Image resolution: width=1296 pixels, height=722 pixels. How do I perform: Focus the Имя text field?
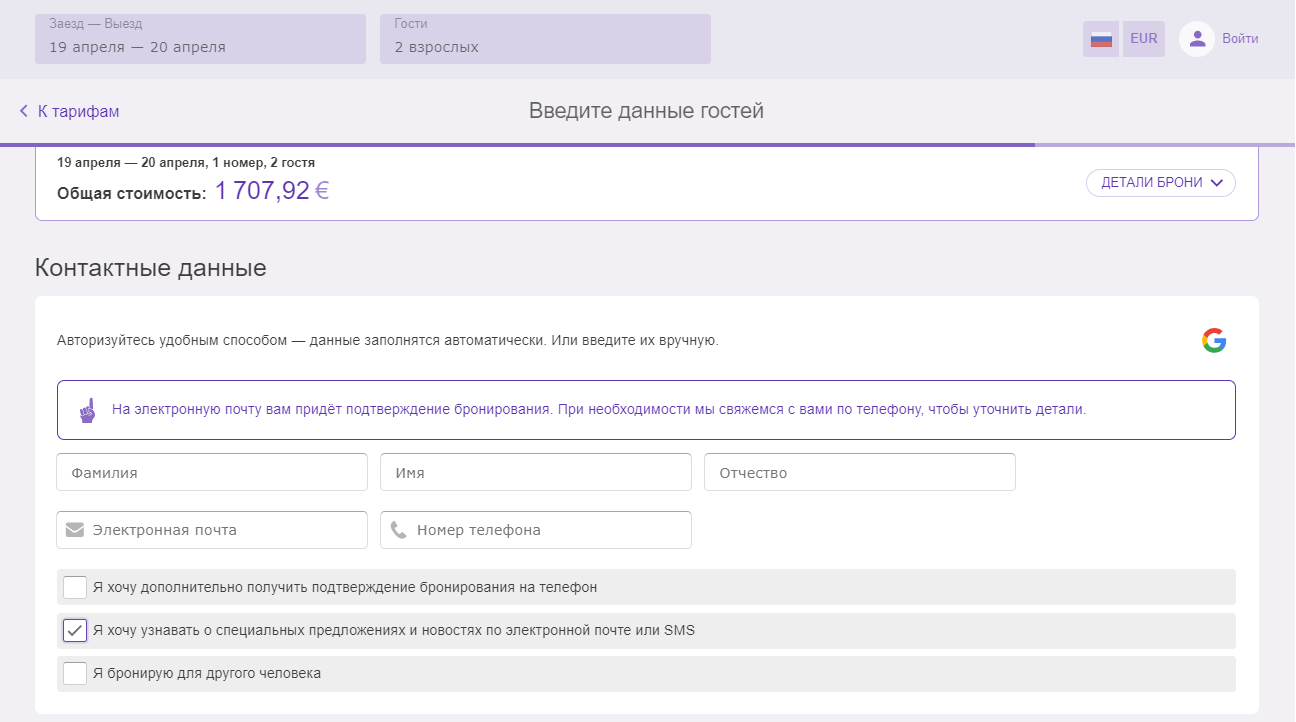coord(536,472)
